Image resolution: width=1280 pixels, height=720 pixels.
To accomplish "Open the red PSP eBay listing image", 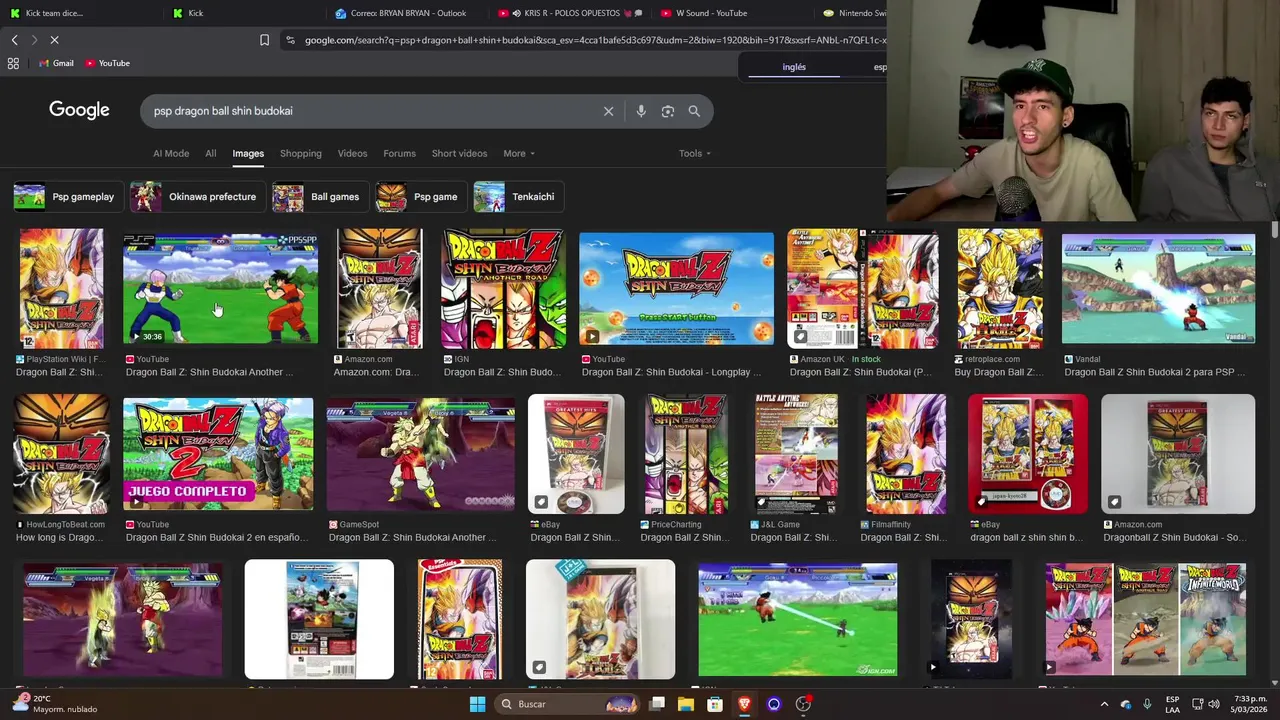I will pyautogui.click(x=1027, y=453).
